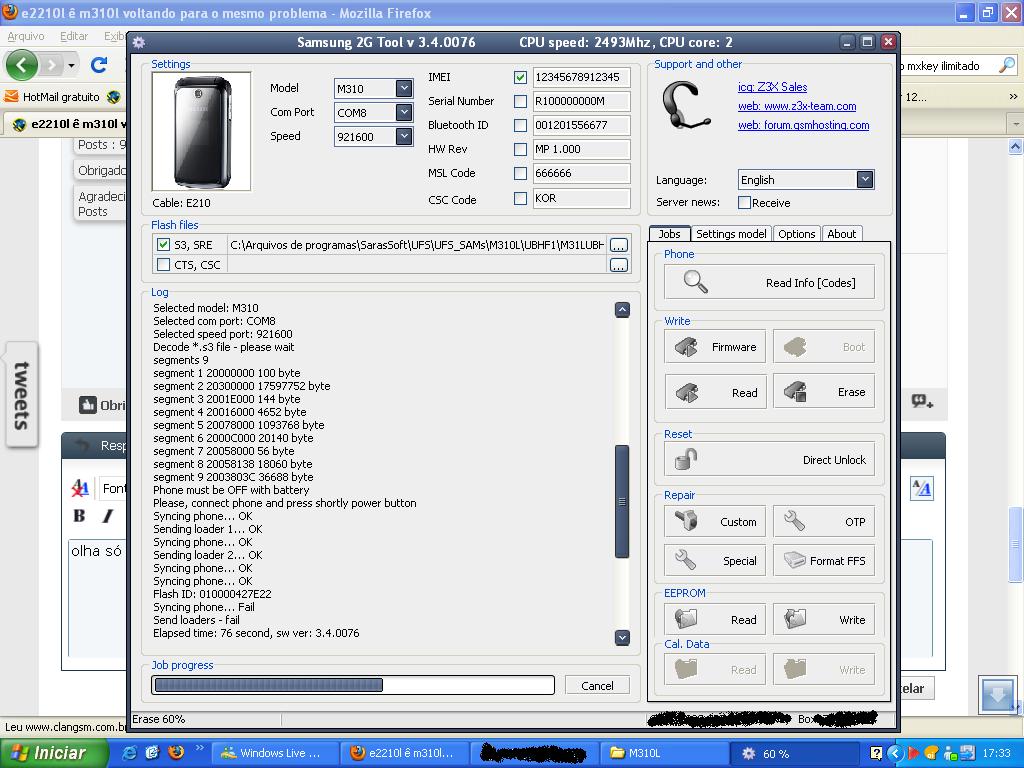The width and height of the screenshot is (1024, 768).
Task: Click the Format FFS button
Action: click(824, 560)
